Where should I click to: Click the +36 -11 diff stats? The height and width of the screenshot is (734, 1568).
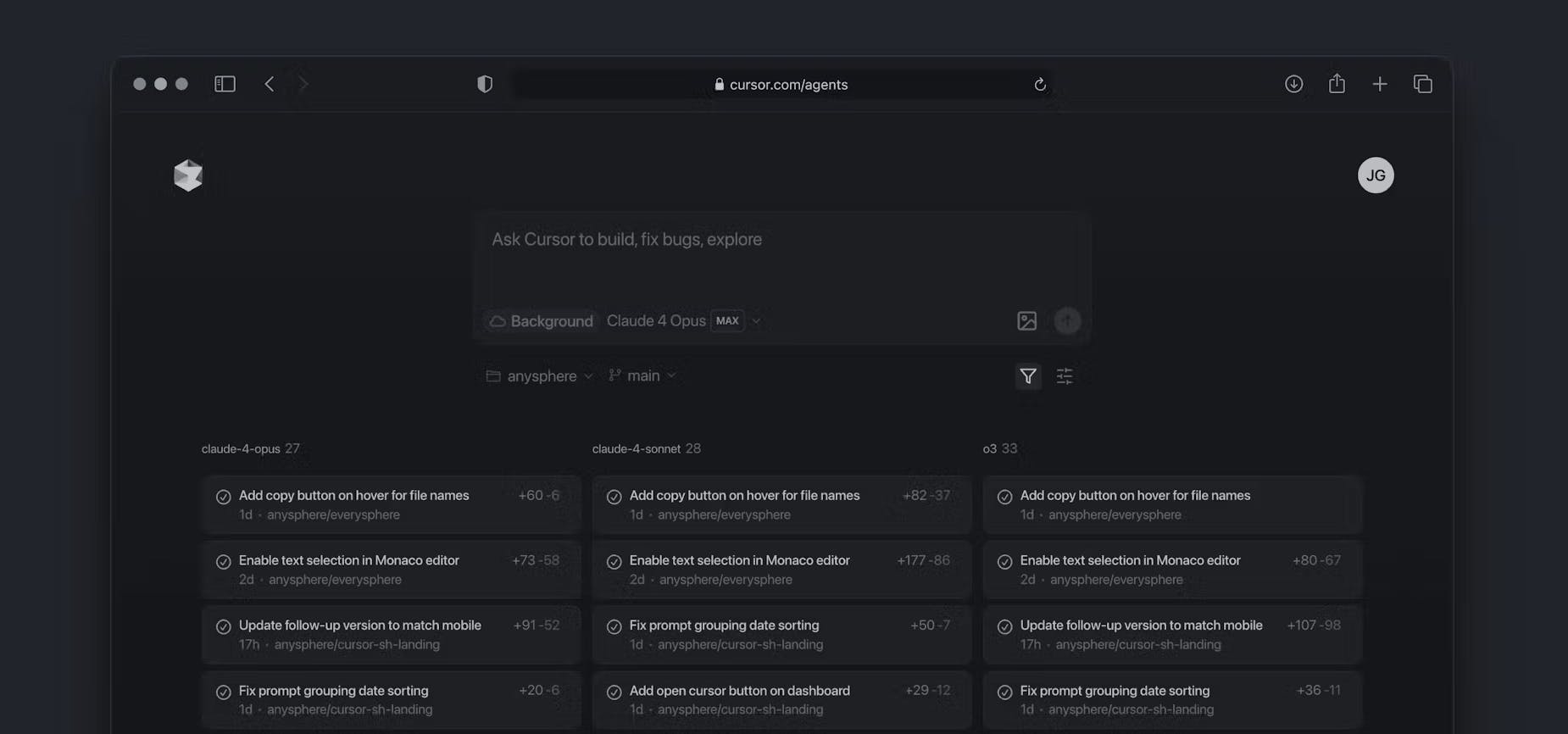pyautogui.click(x=1318, y=691)
